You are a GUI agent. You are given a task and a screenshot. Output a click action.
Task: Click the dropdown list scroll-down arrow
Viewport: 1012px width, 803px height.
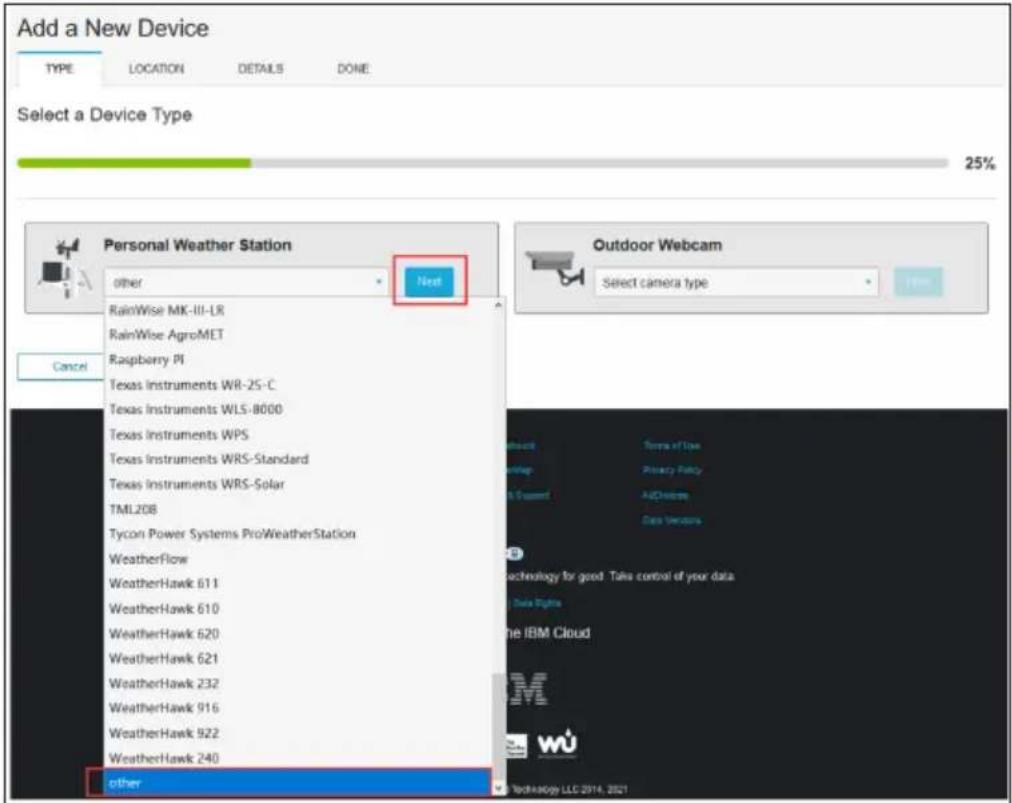(498, 789)
